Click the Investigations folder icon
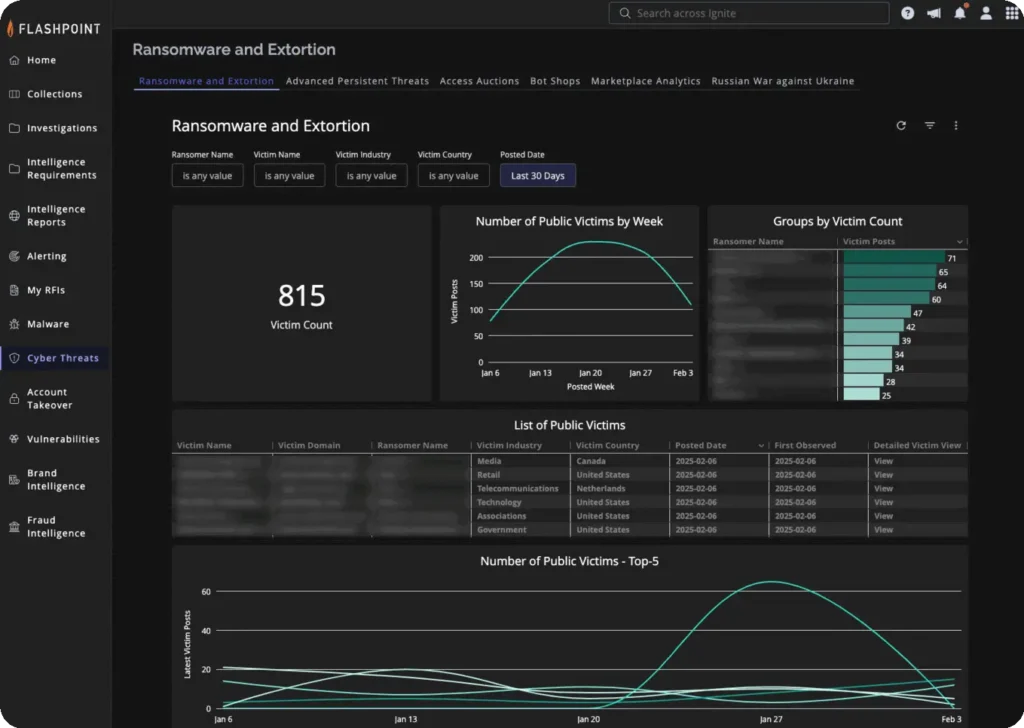 click(x=14, y=128)
